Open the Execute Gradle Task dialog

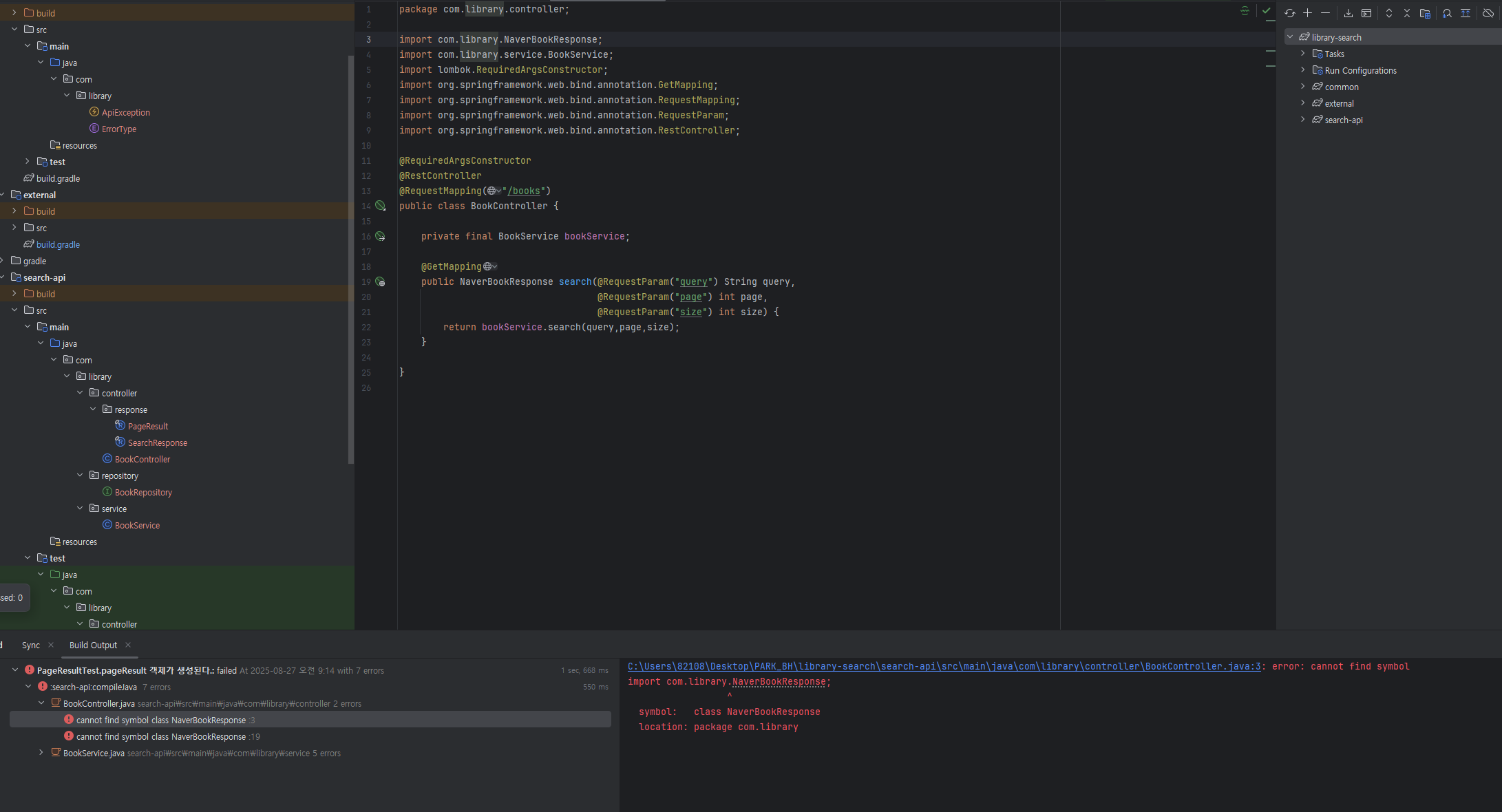pos(1366,13)
